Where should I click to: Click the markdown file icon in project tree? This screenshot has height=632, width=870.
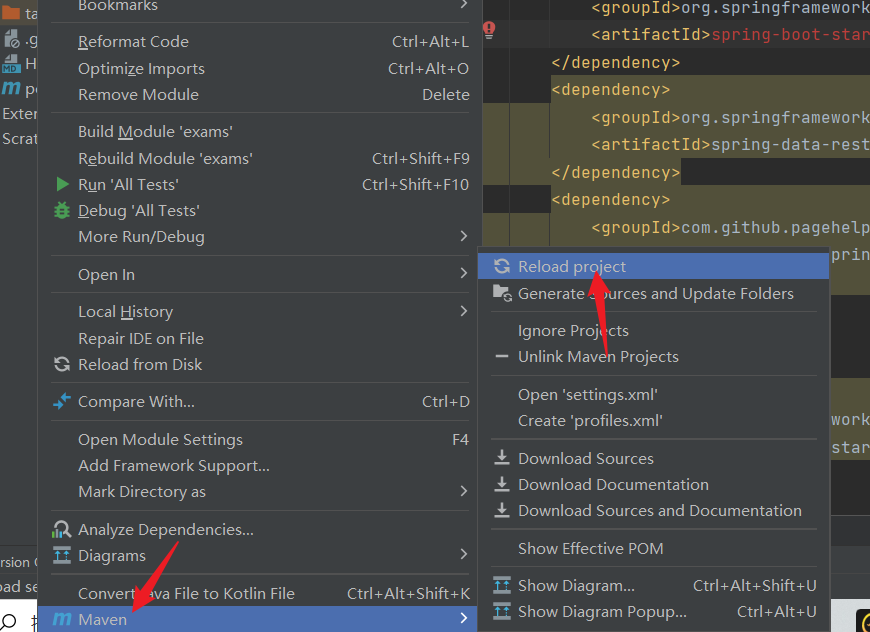pyautogui.click(x=11, y=63)
